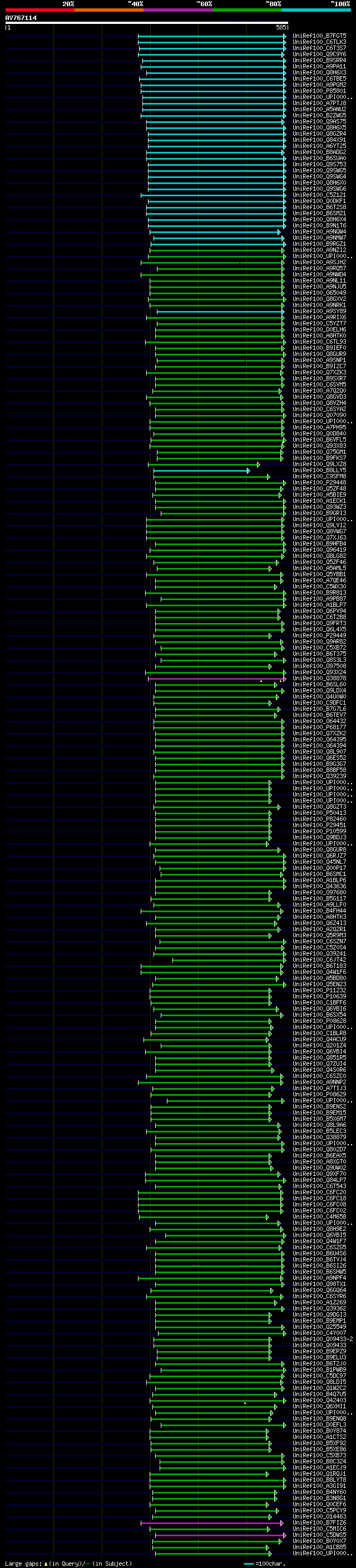The width and height of the screenshot is (356, 1568).
Task: Open the UniRef100_A7PTJ8 hit label
Action: pos(319,103)
